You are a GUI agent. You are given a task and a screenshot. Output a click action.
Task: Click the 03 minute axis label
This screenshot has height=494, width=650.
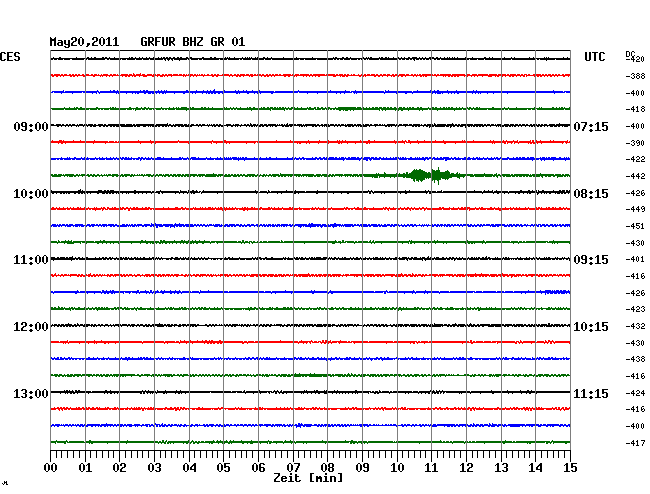[x=154, y=468]
